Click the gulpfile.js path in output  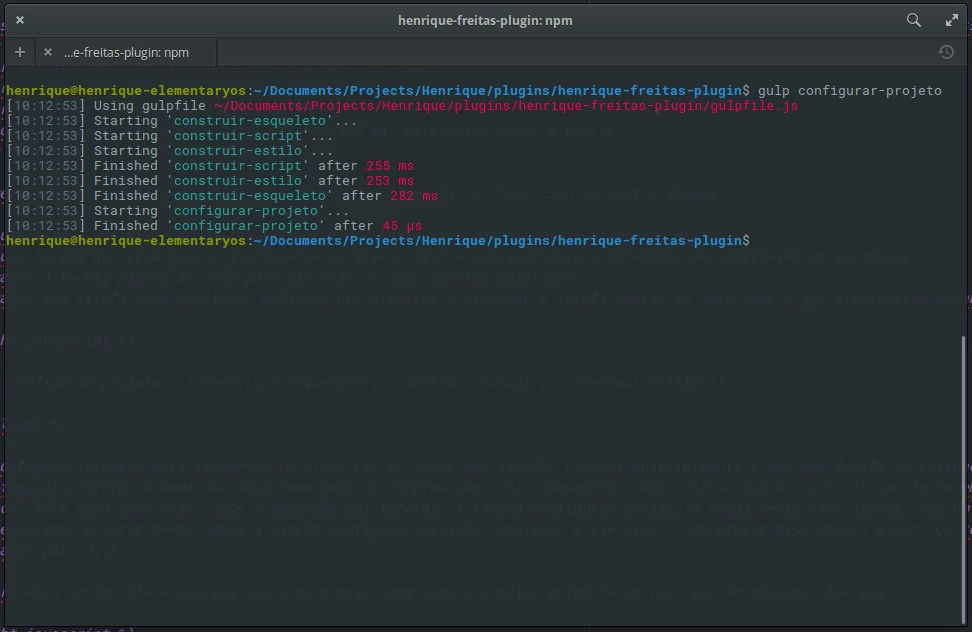point(506,106)
